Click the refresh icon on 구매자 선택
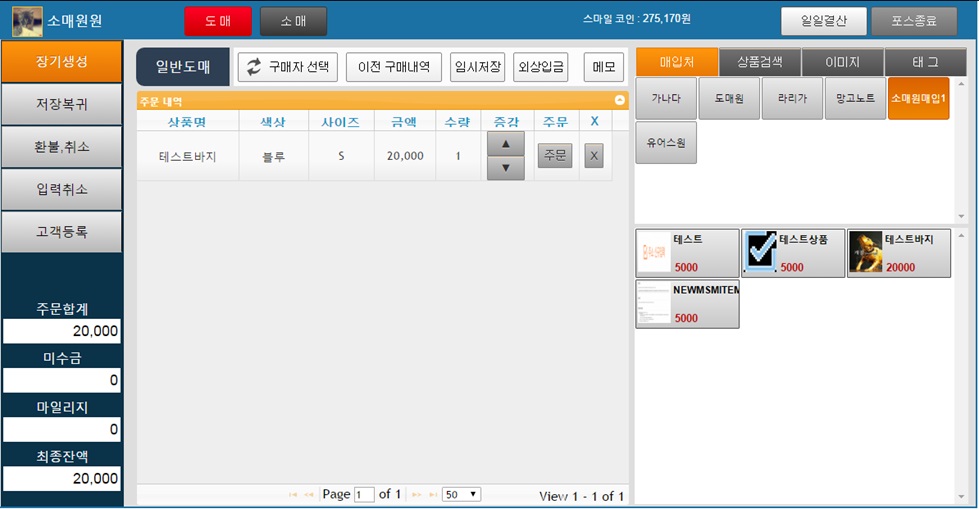Viewport: 979px width, 509px height. click(x=254, y=67)
